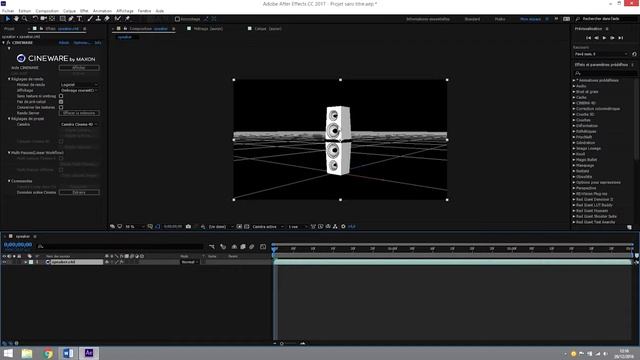The width and height of the screenshot is (640, 360).
Task: Open the preview shortcut dropdown
Action: pyautogui.click(x=601, y=54)
